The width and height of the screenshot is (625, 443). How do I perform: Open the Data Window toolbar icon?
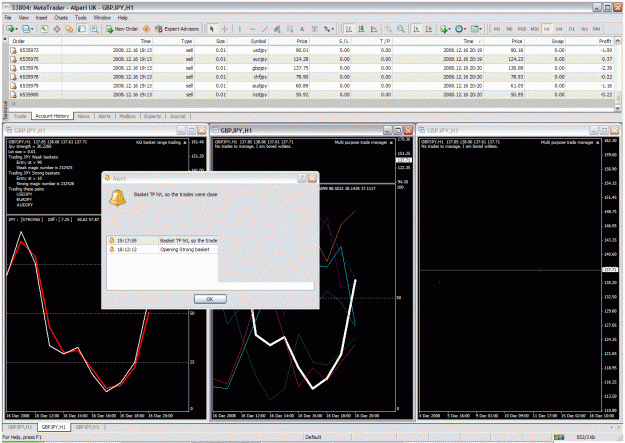click(57, 29)
